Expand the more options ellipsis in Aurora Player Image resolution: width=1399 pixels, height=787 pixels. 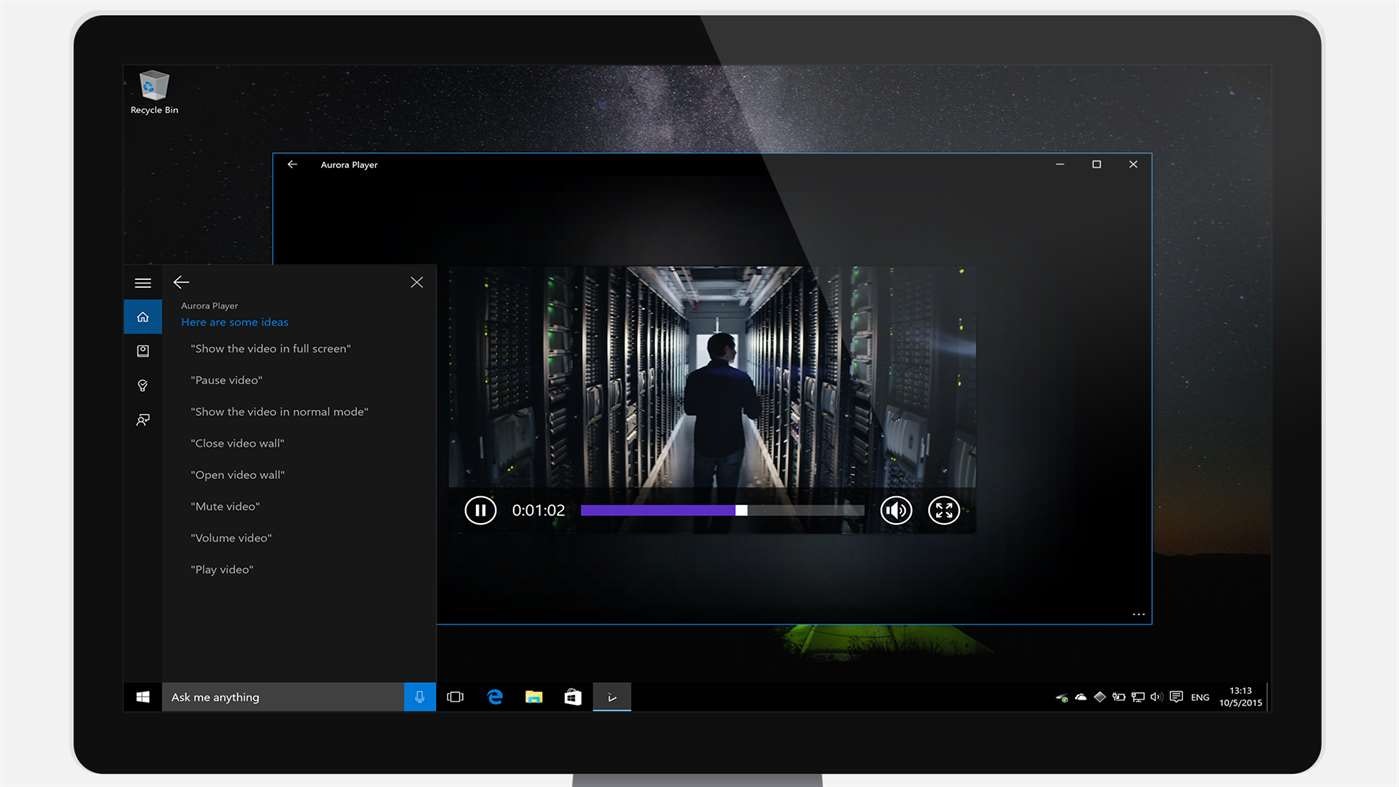[1138, 614]
